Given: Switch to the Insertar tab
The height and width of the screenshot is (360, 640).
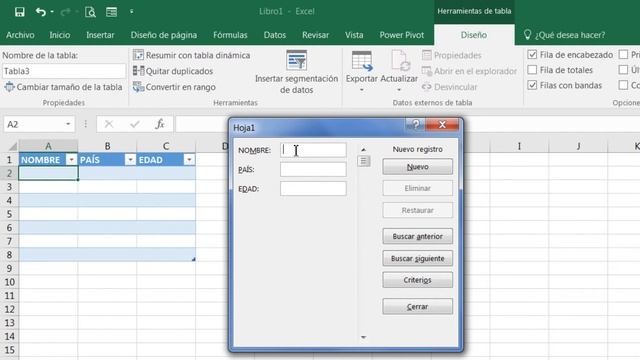Looking at the screenshot, I should (100, 35).
